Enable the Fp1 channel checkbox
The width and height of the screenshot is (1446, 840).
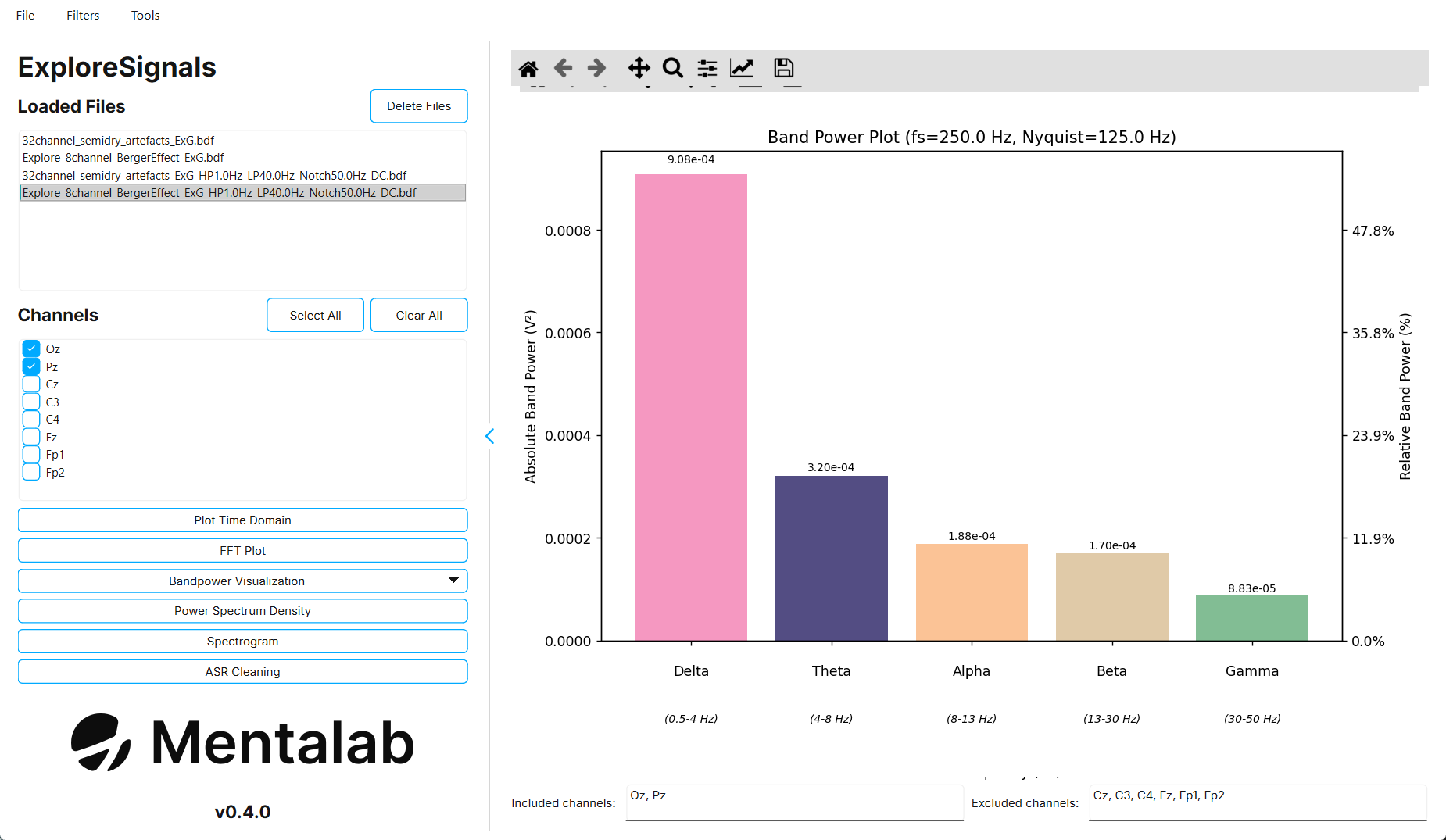(31, 454)
